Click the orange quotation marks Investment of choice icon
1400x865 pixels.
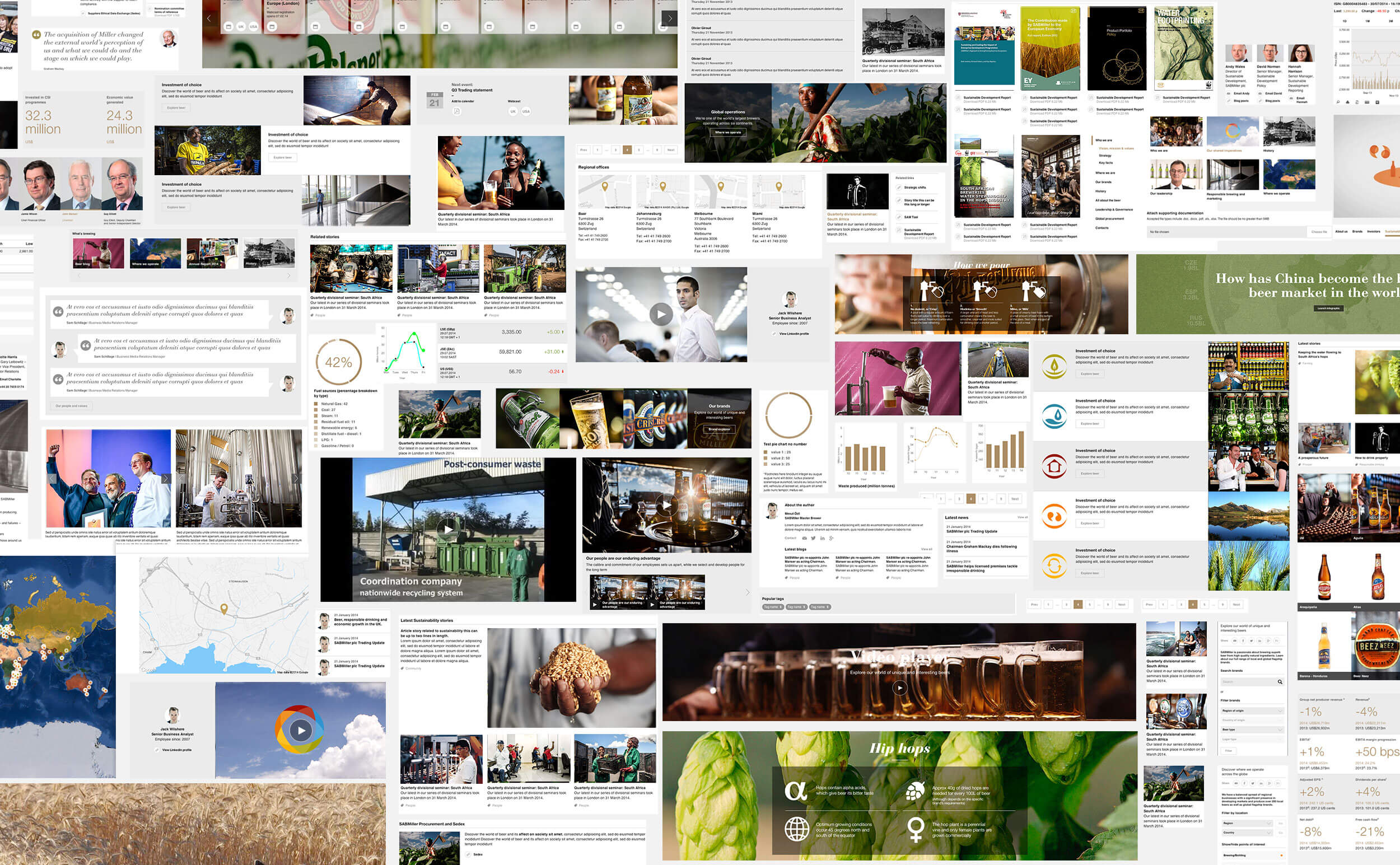(x=1054, y=516)
